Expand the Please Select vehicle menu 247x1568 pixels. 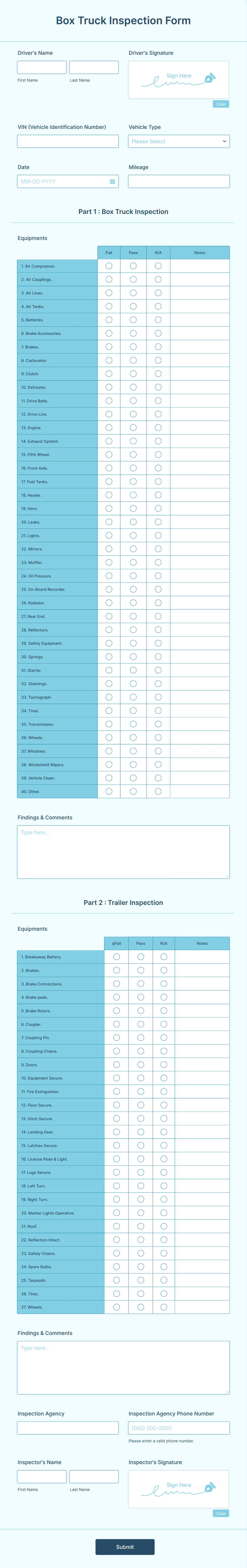pos(178,141)
